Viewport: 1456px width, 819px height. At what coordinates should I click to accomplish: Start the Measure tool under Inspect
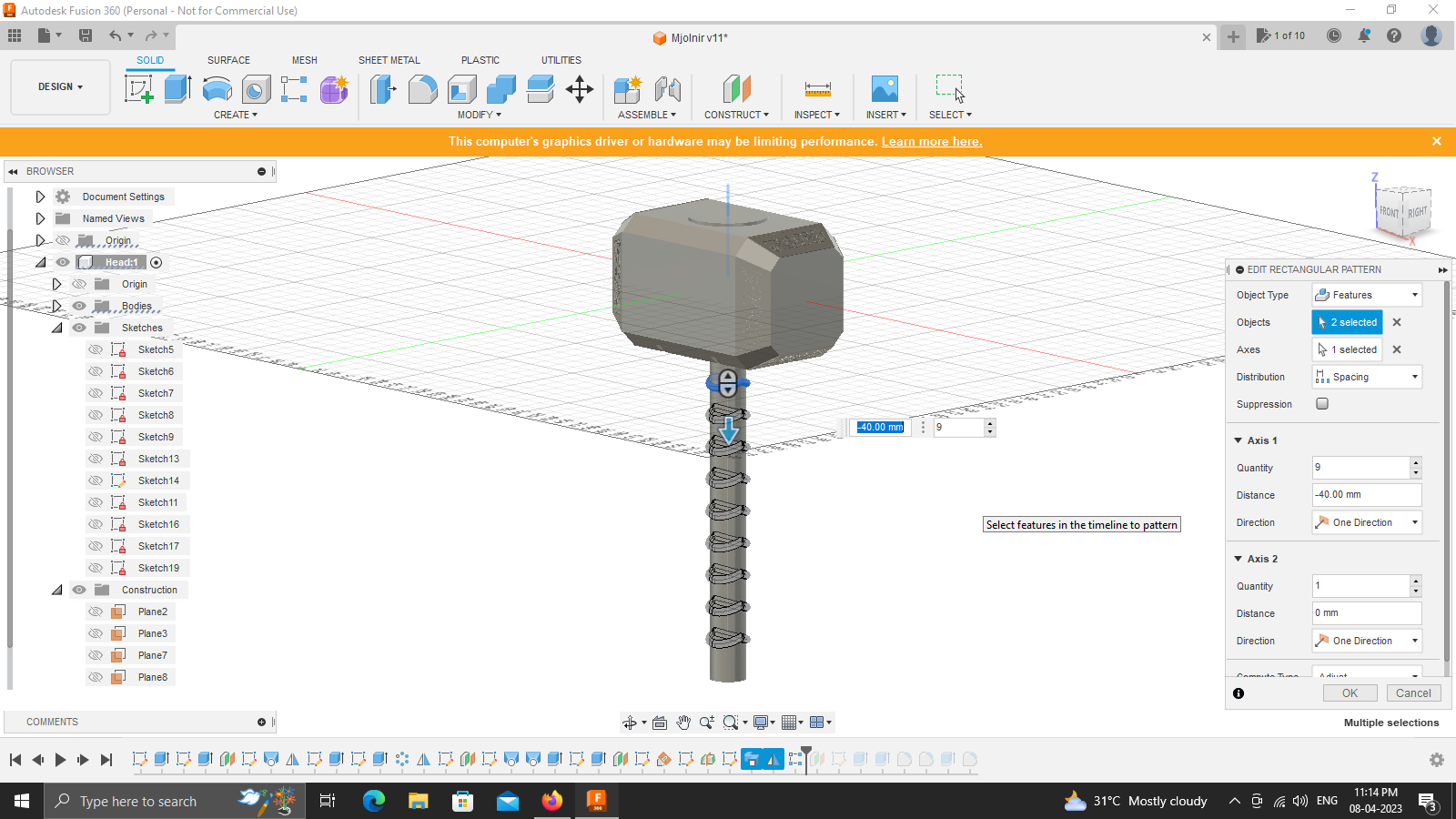point(816,88)
